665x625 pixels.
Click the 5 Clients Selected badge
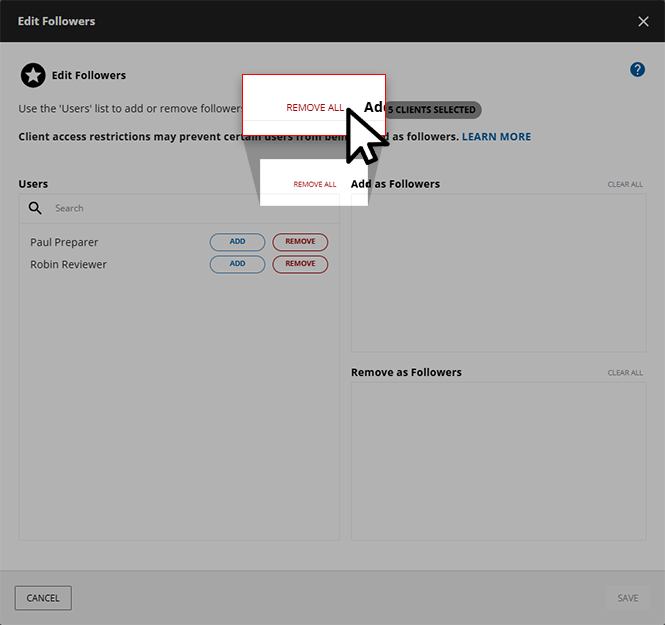(x=433, y=110)
